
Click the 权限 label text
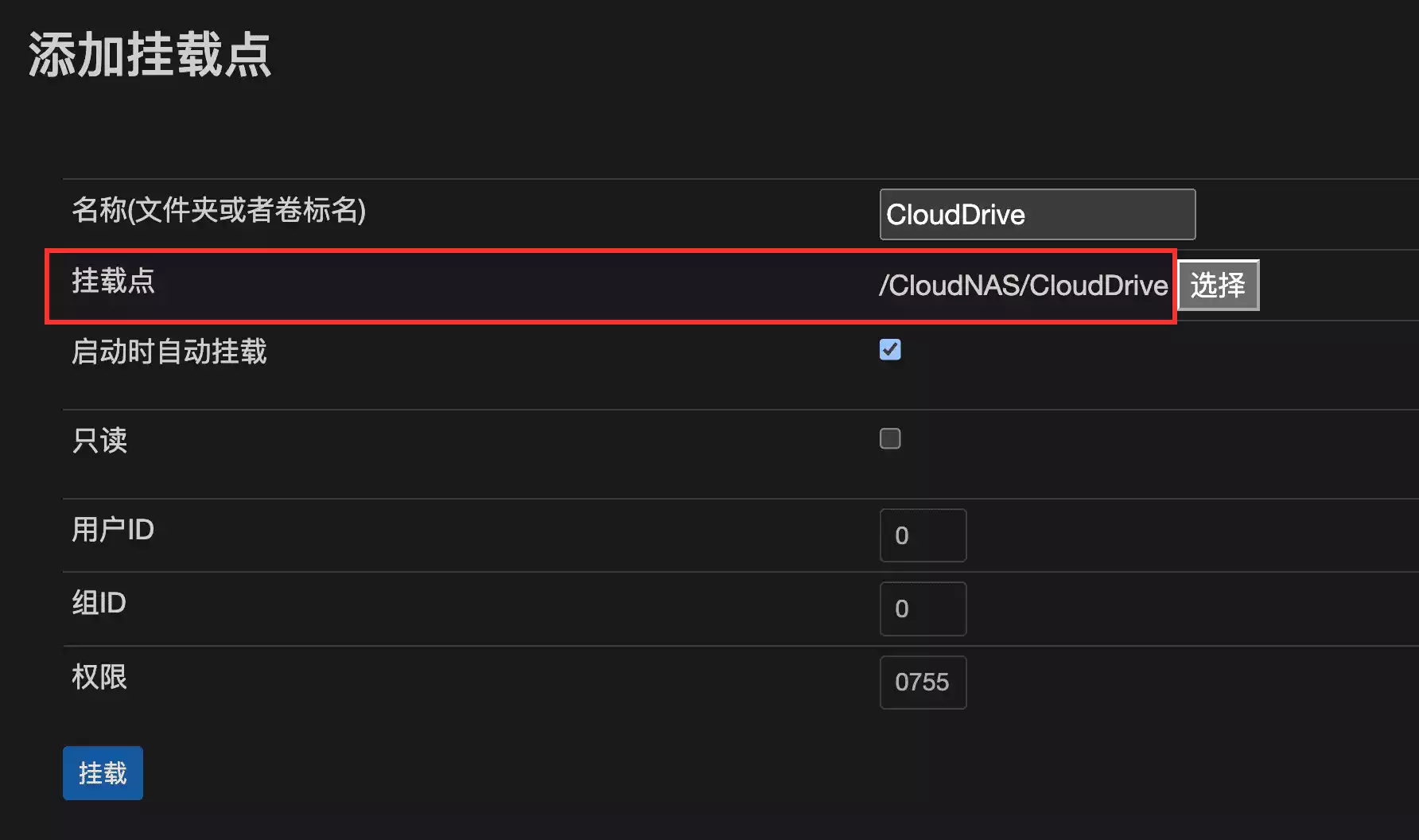(x=99, y=677)
